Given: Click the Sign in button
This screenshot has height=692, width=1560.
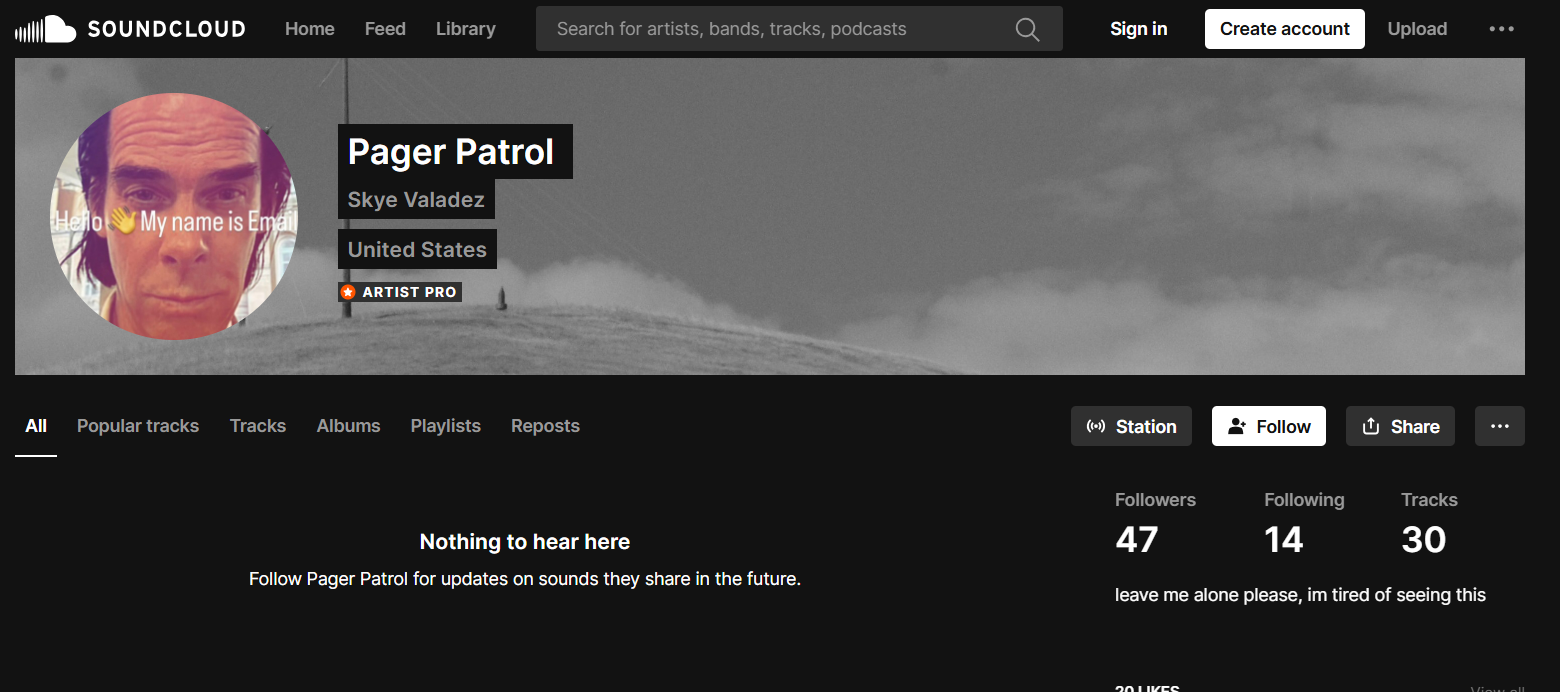Looking at the screenshot, I should pyautogui.click(x=1138, y=29).
